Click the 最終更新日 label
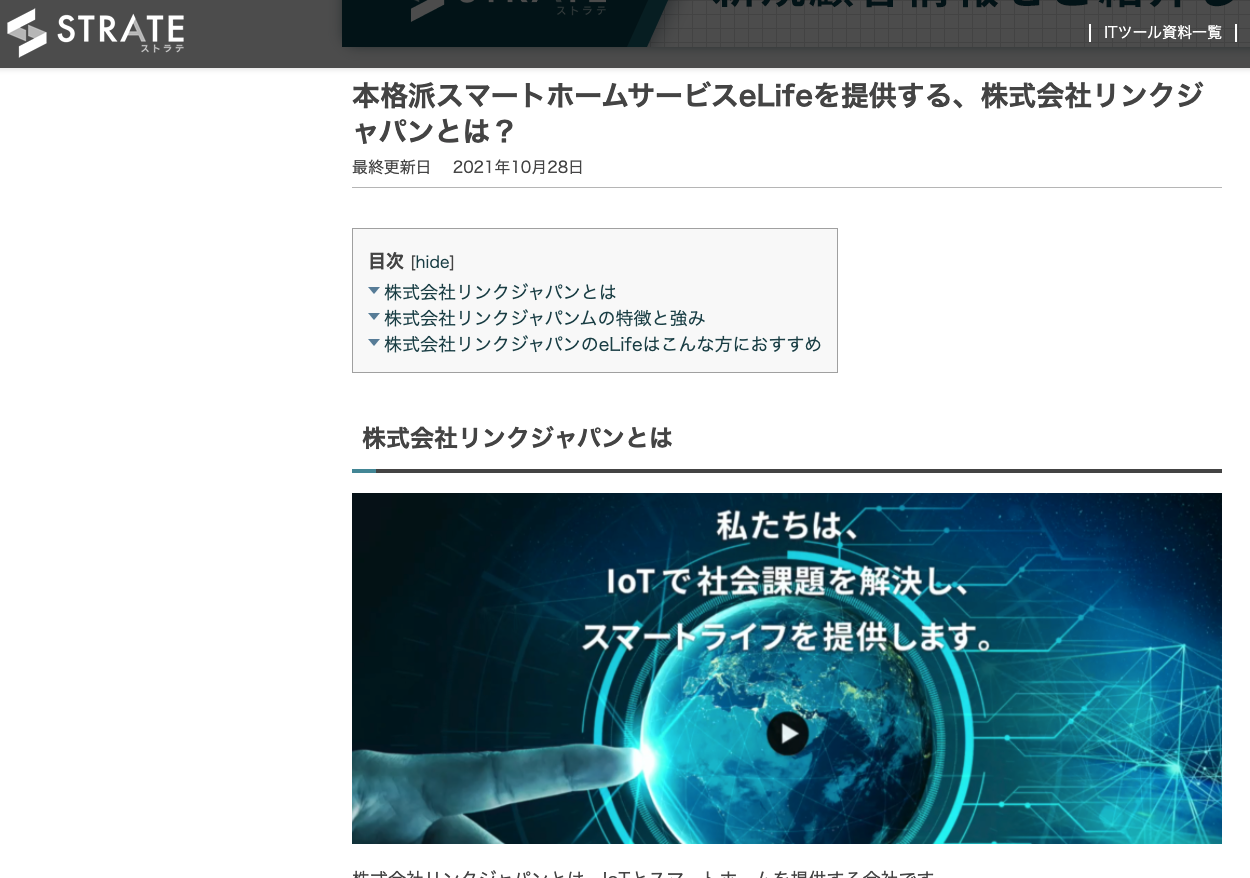Viewport: 1250px width, 878px height. point(391,167)
